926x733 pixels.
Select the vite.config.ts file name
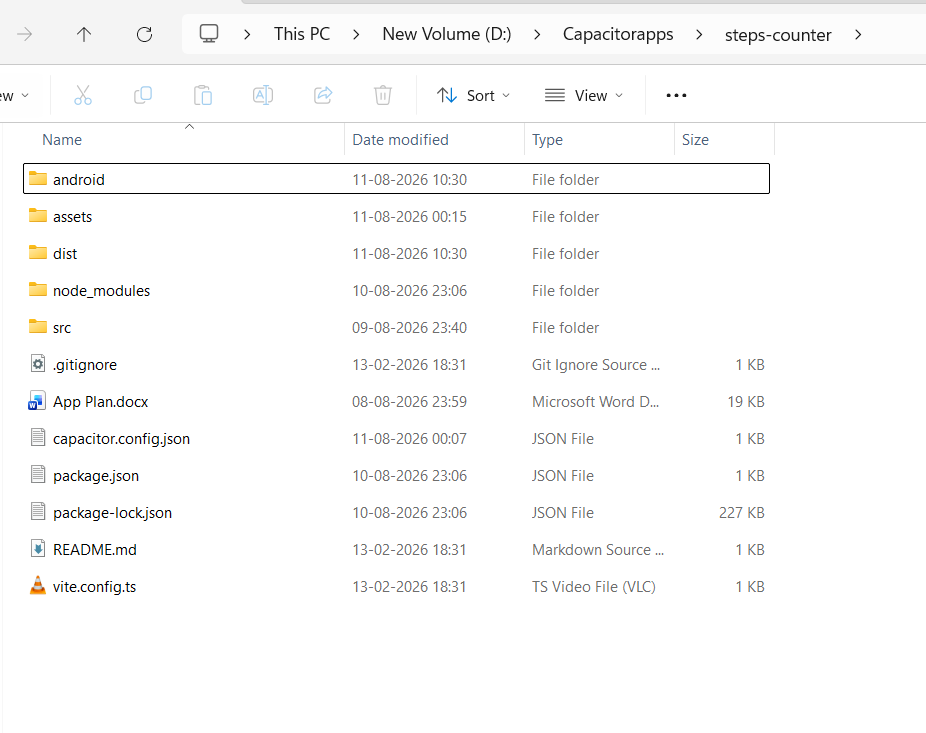94,587
